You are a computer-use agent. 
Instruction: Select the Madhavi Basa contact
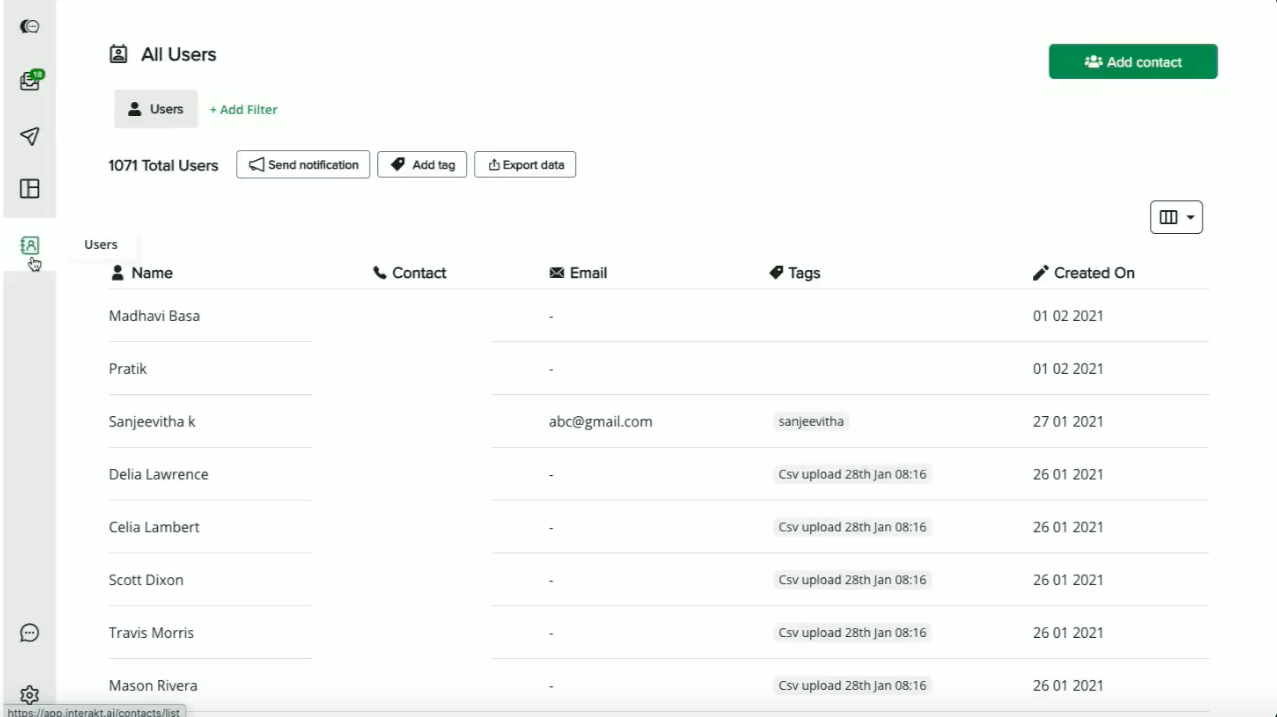(154, 316)
